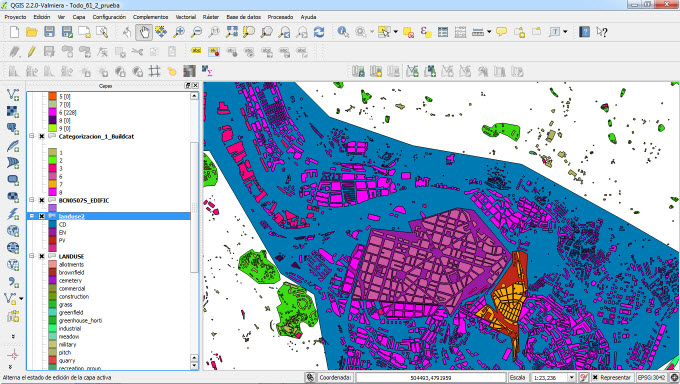
Task: Zoom to full extent icon
Action: coord(232,32)
